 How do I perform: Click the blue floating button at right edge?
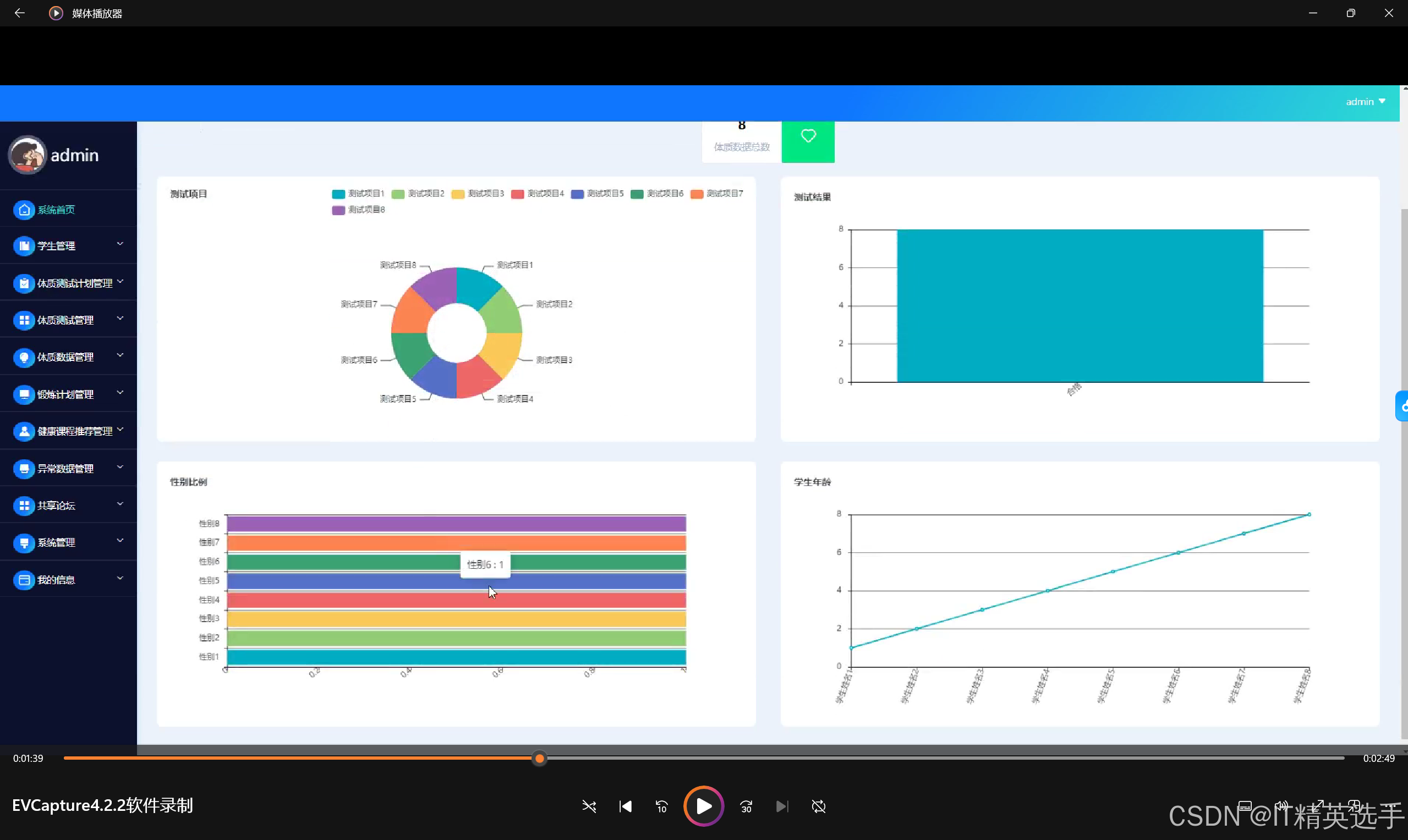pyautogui.click(x=1402, y=407)
